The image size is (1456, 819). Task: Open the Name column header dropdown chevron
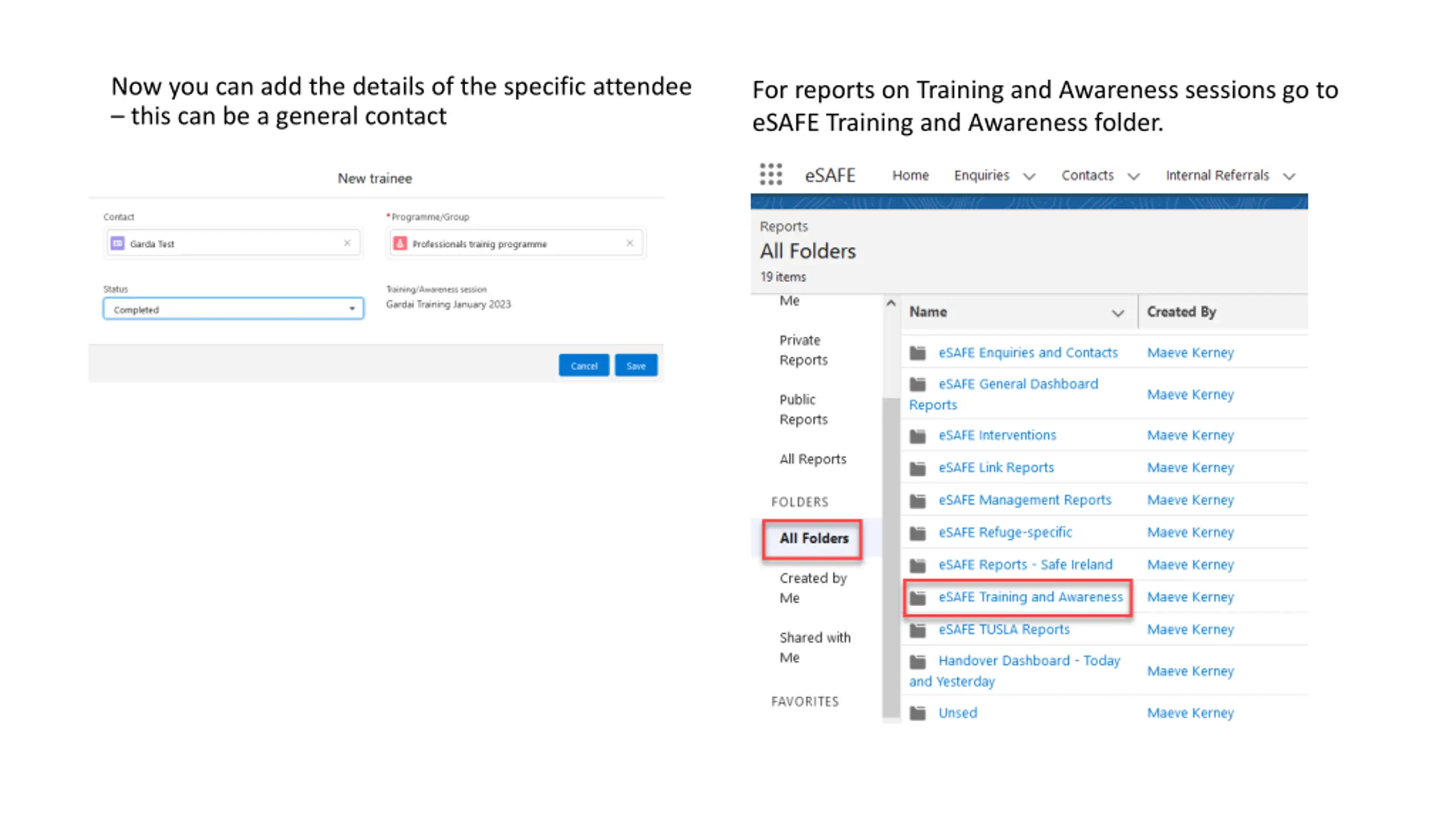pyautogui.click(x=1118, y=313)
